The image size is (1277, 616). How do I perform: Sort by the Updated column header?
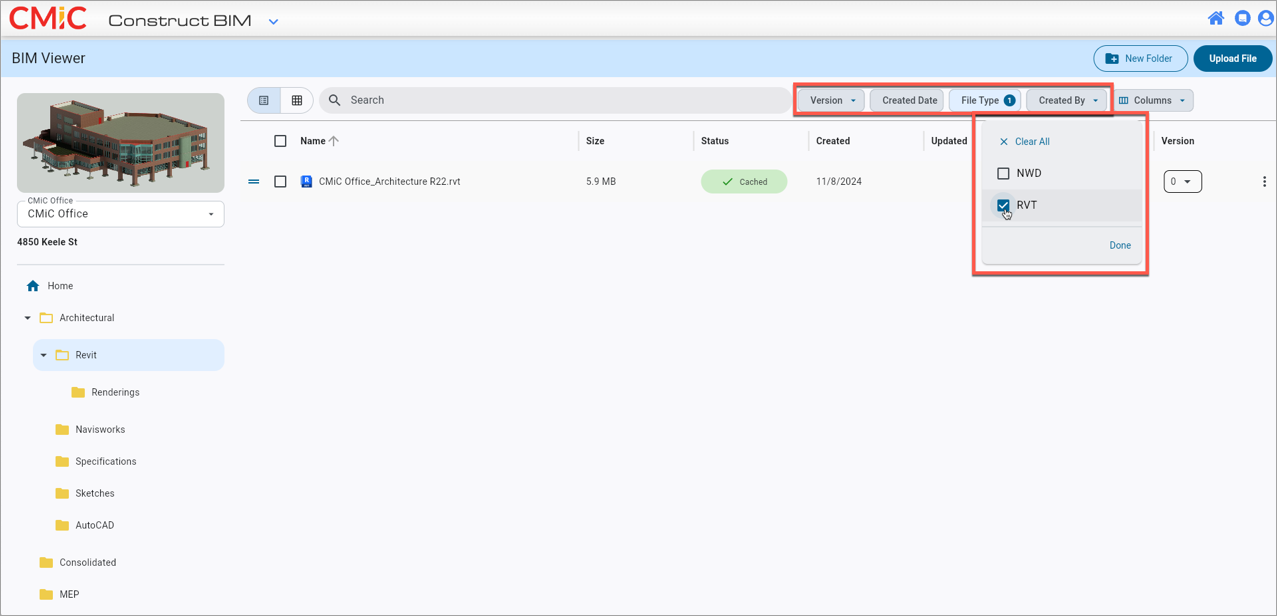949,141
